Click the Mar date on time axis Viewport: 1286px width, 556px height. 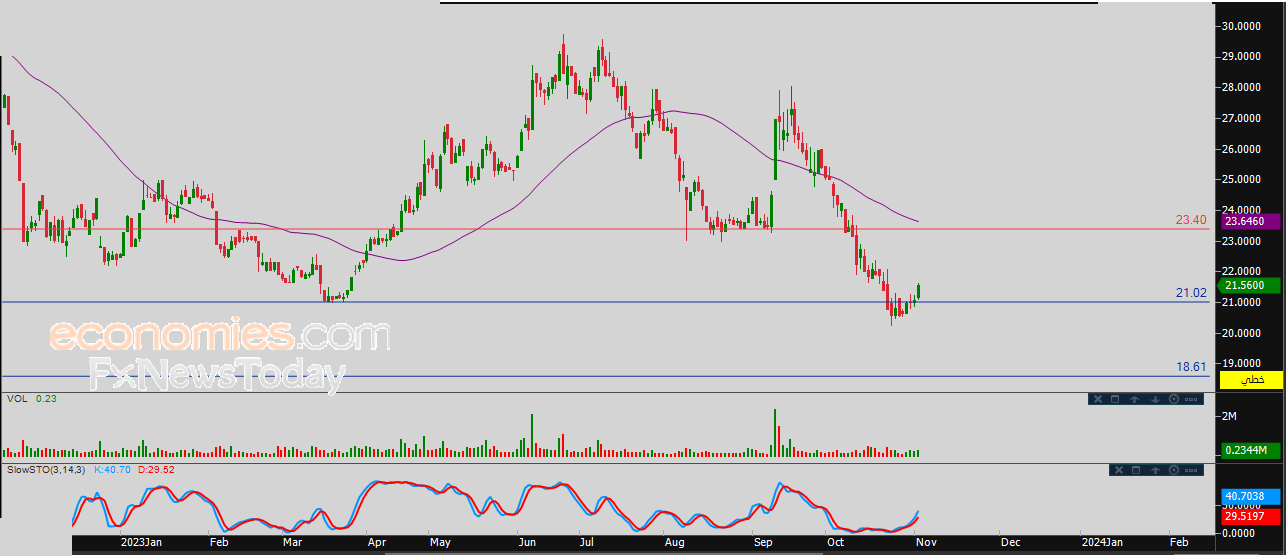click(x=292, y=542)
